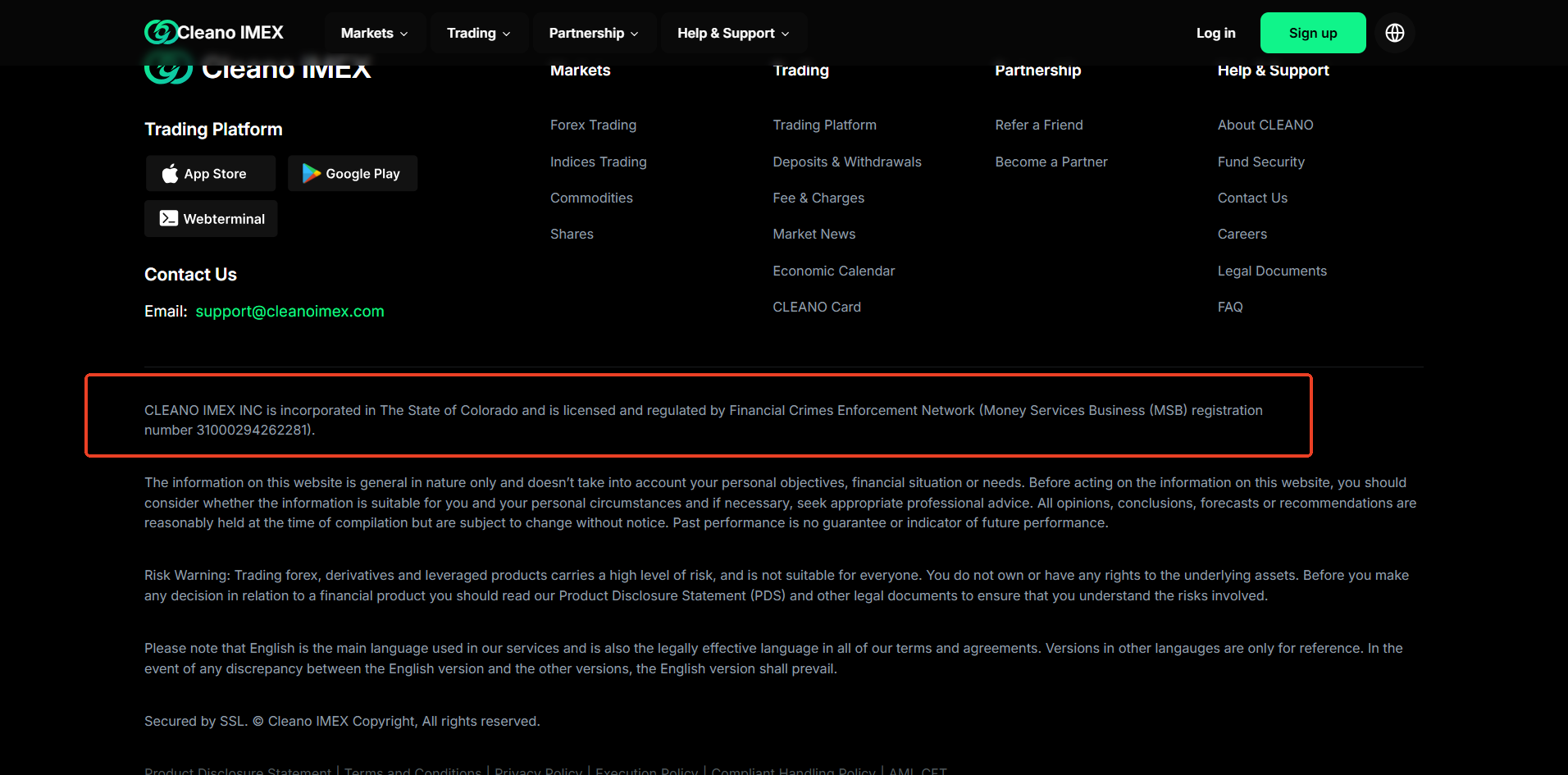This screenshot has height=775, width=1568.
Task: Click the Contact Us heading on left
Action: click(190, 274)
